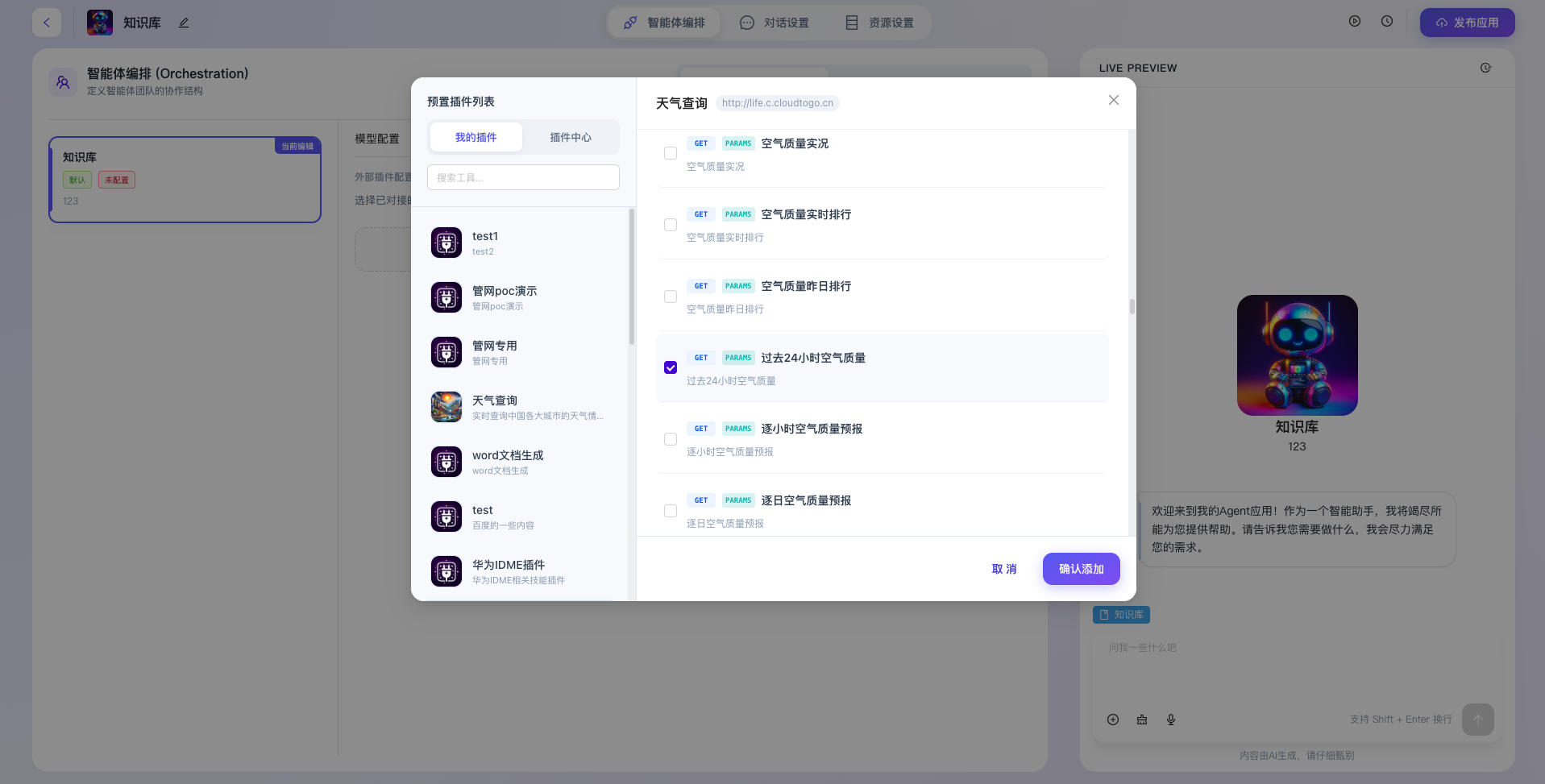The height and width of the screenshot is (784, 1545).
Task: Select the 天气查询 plugin icon in list
Action: coord(446,407)
